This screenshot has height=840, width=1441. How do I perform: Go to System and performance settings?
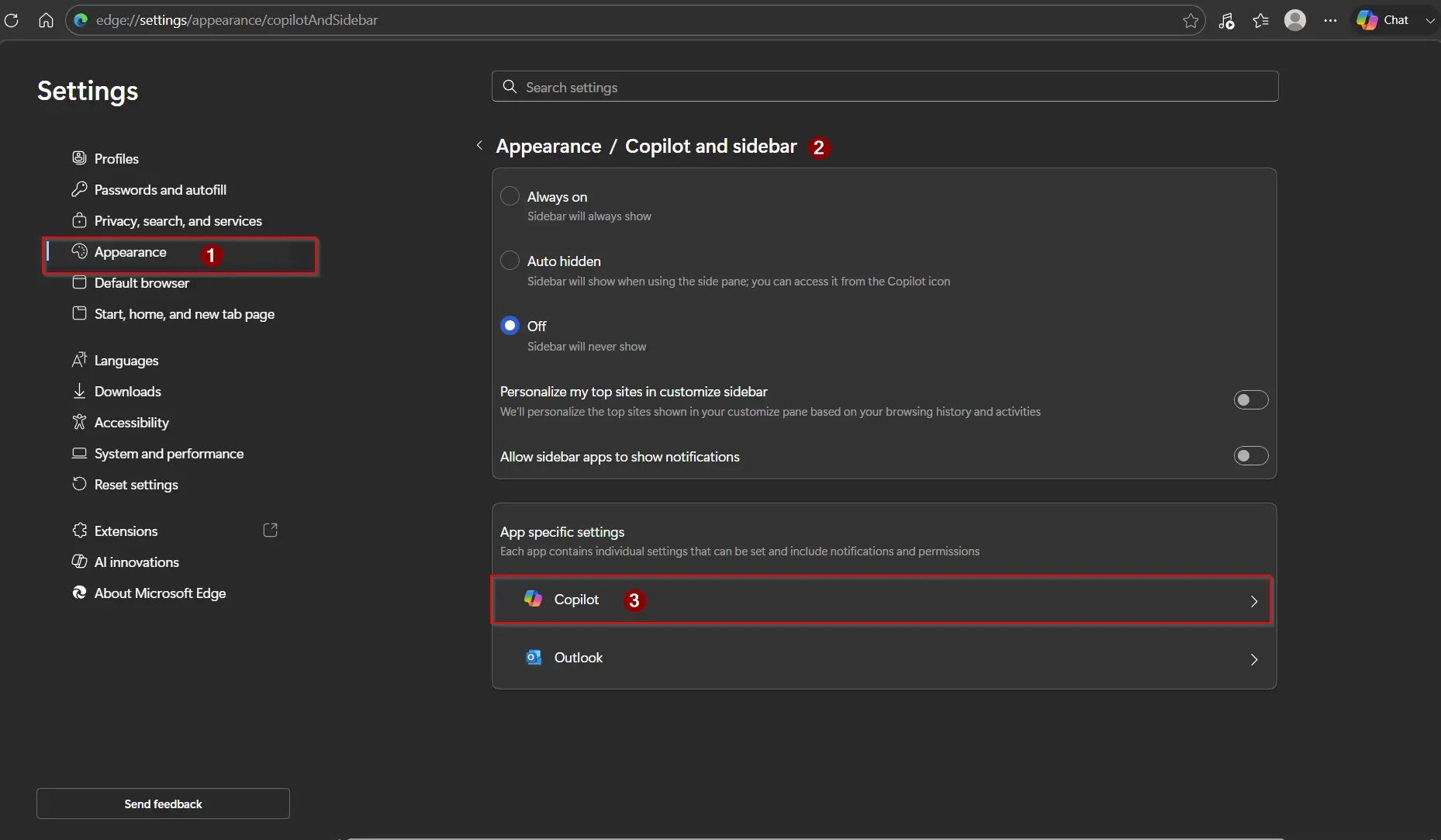(168, 454)
